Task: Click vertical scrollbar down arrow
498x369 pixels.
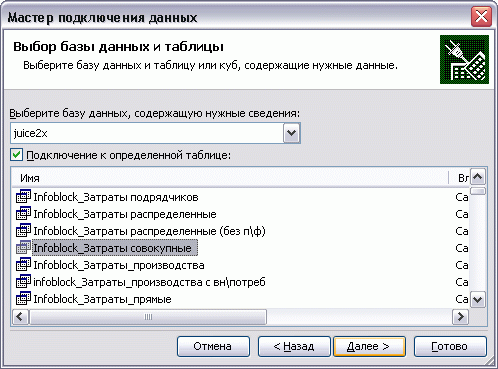Action: click(x=478, y=300)
